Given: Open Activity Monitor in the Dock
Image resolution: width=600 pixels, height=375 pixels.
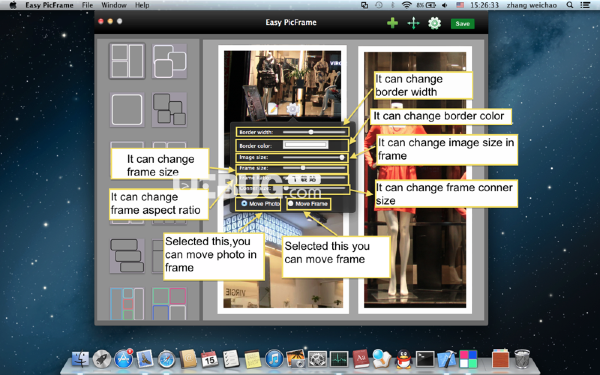Looking at the screenshot, I should 339,359.
